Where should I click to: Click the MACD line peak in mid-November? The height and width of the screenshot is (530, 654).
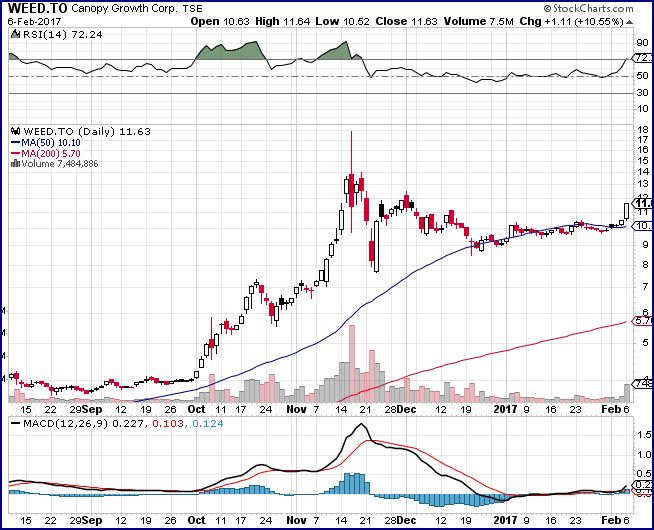tap(361, 425)
